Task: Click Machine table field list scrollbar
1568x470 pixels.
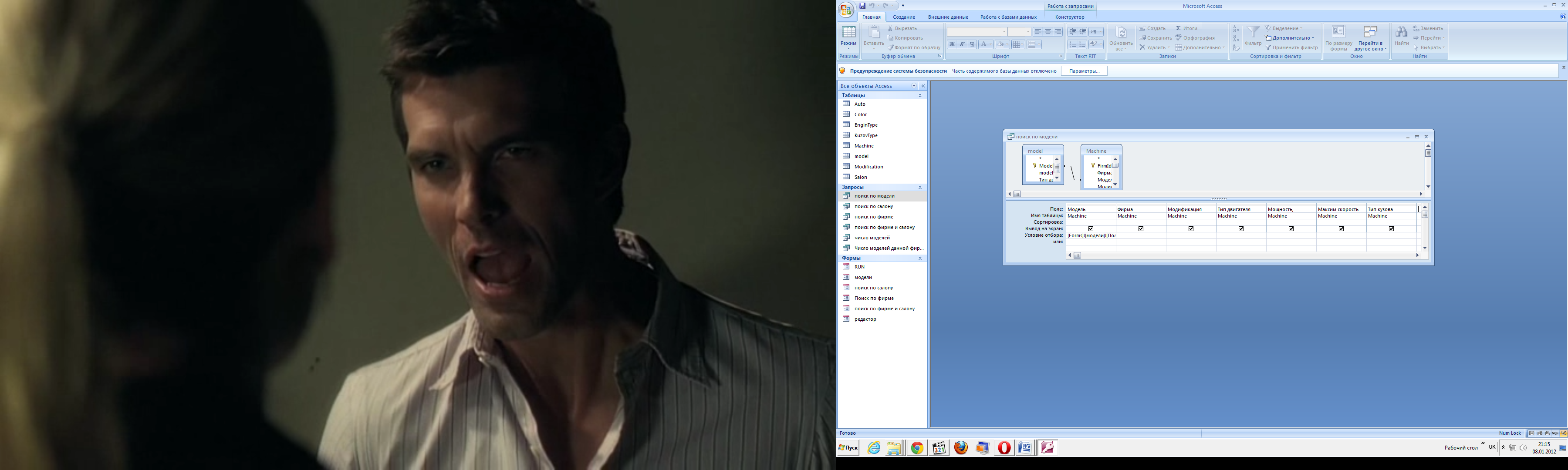Action: click(x=1115, y=172)
